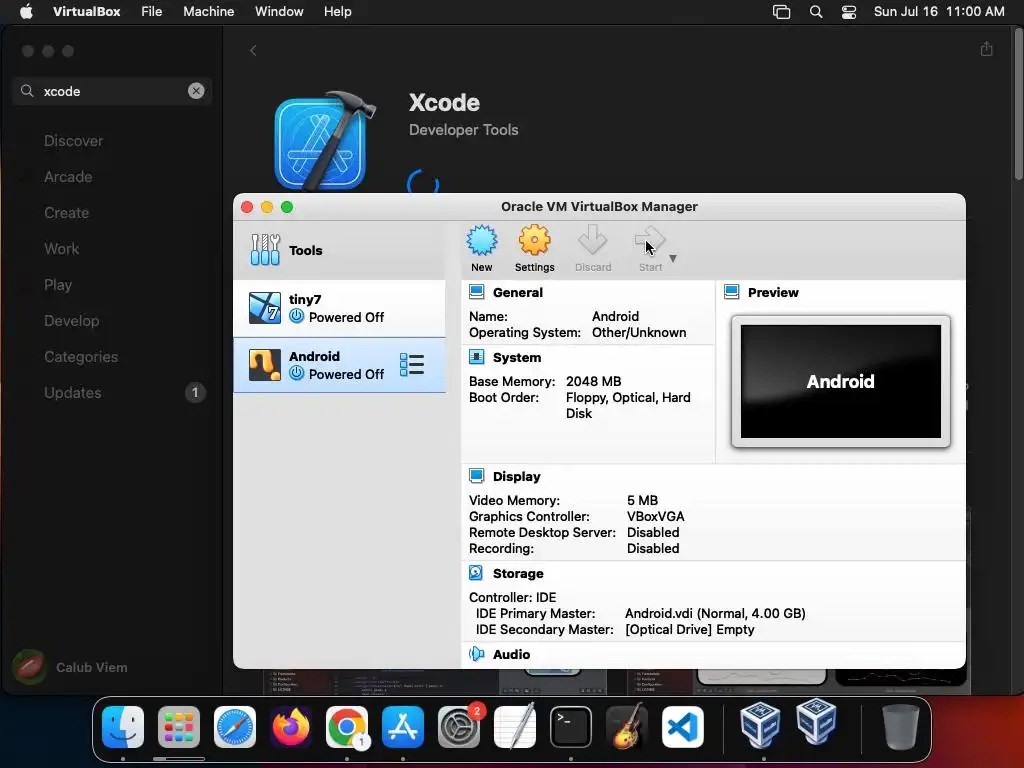Click the Display section header
This screenshot has height=768, width=1024.
(x=517, y=477)
